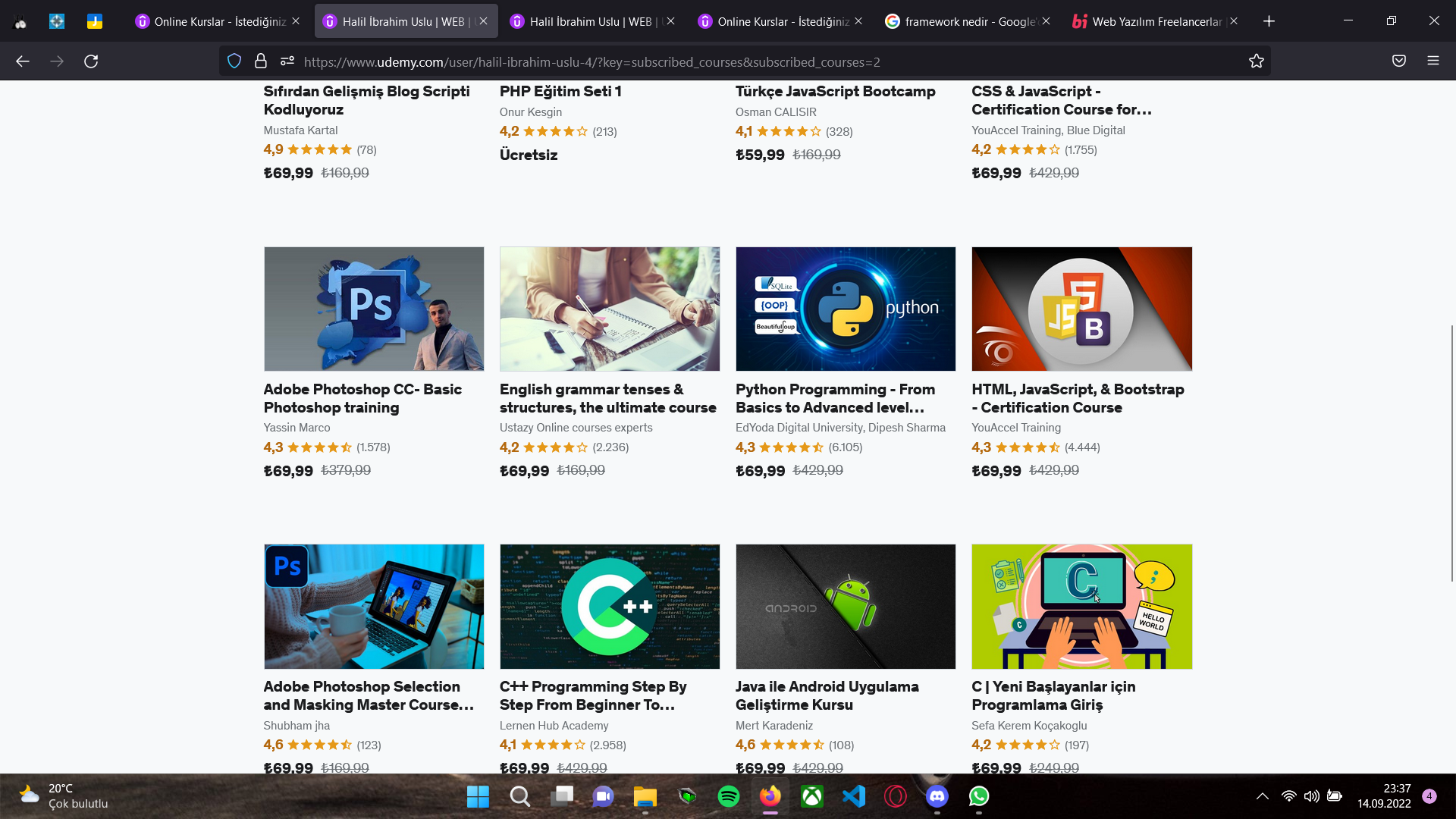The image size is (1456, 819).
Task: Open PHP Eğitim Seti 1 course
Action: click(560, 91)
